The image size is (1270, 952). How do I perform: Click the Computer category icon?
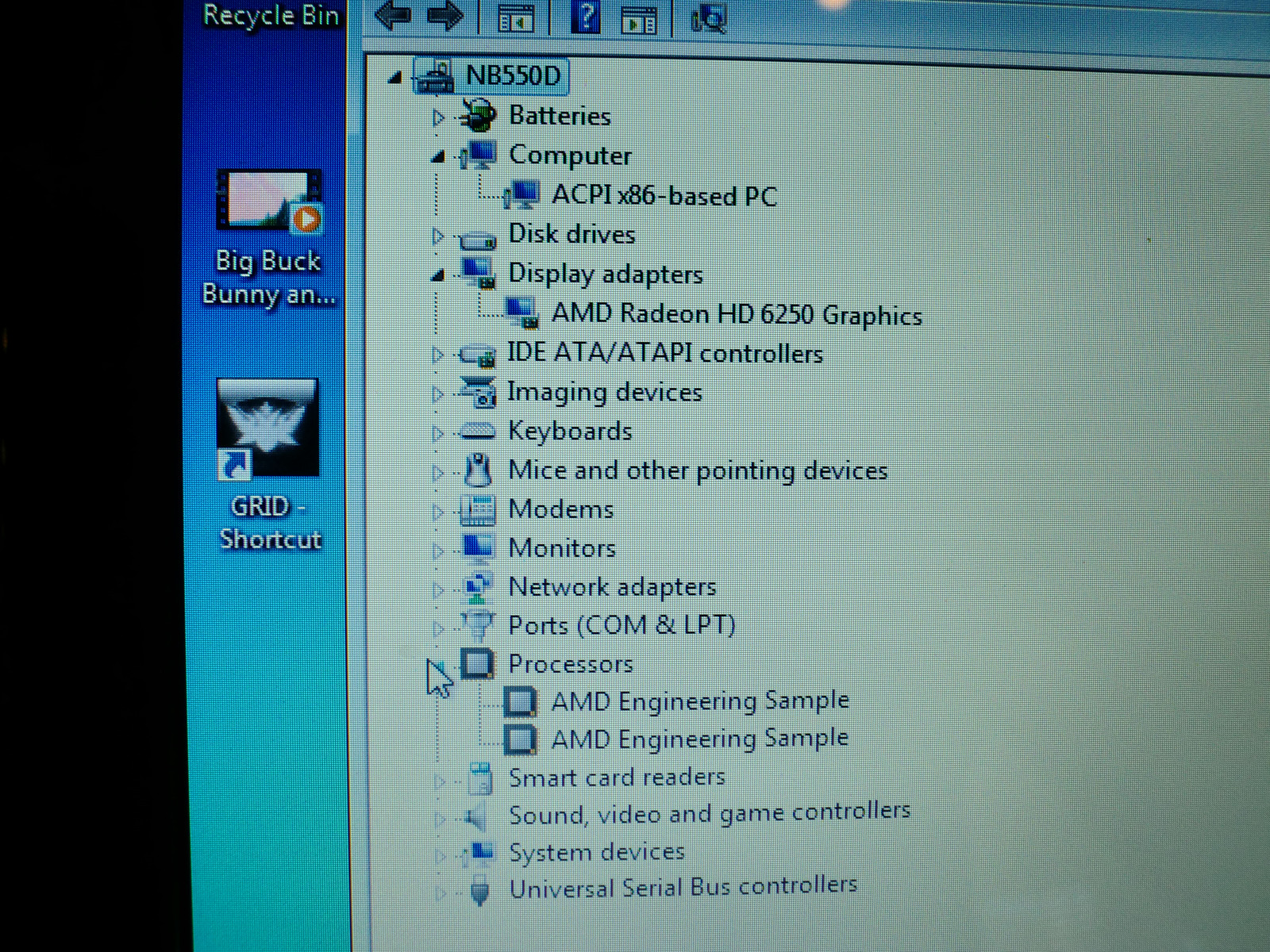(478, 155)
